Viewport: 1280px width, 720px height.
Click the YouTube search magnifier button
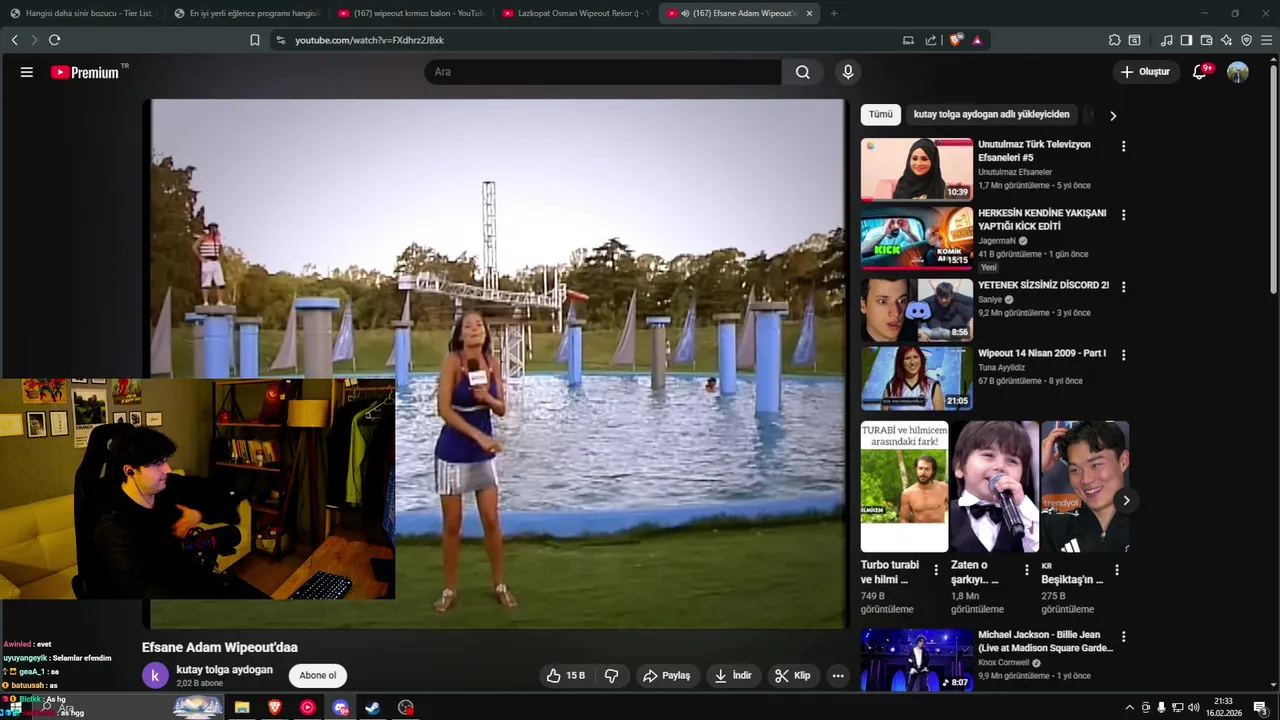(x=802, y=72)
